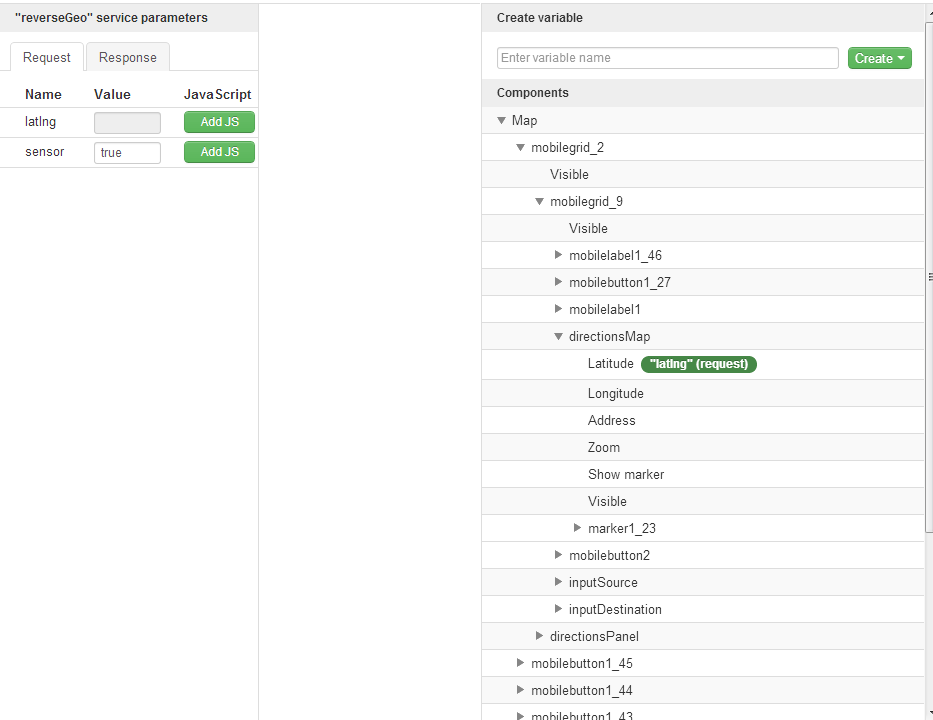Click the sensor value field

tap(127, 153)
